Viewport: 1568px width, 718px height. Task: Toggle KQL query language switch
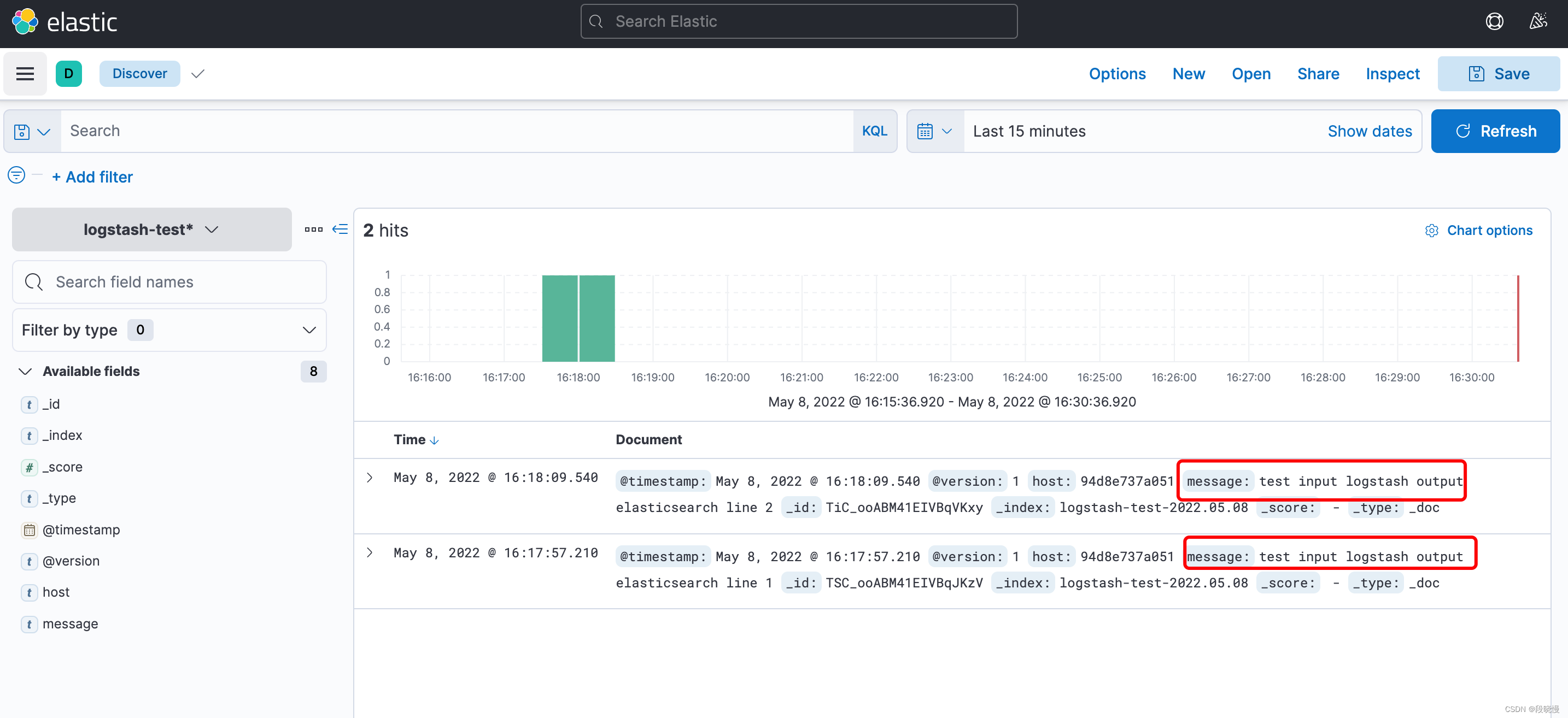tap(875, 132)
